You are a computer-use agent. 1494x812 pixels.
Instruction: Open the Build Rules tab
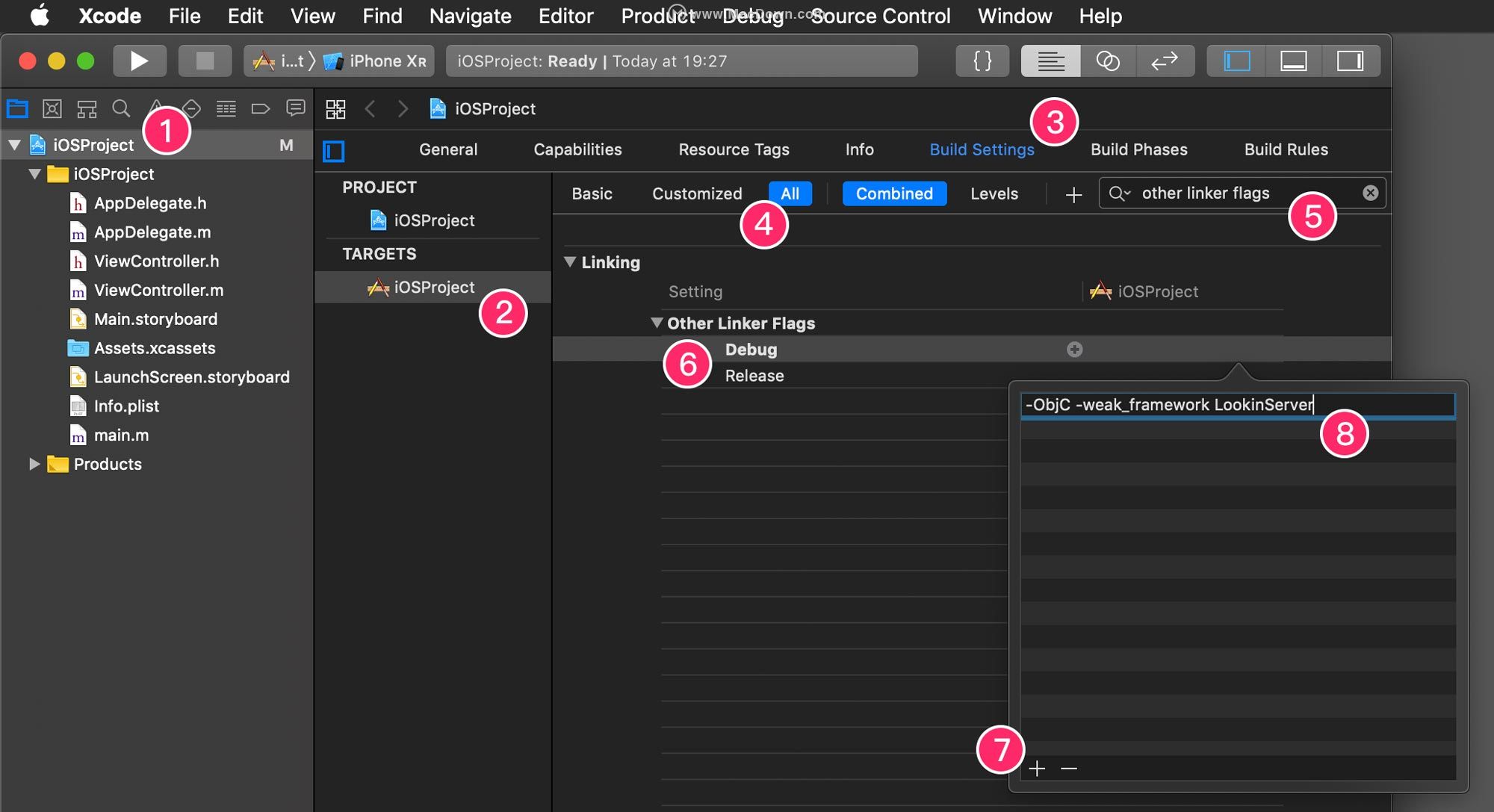pos(1286,149)
